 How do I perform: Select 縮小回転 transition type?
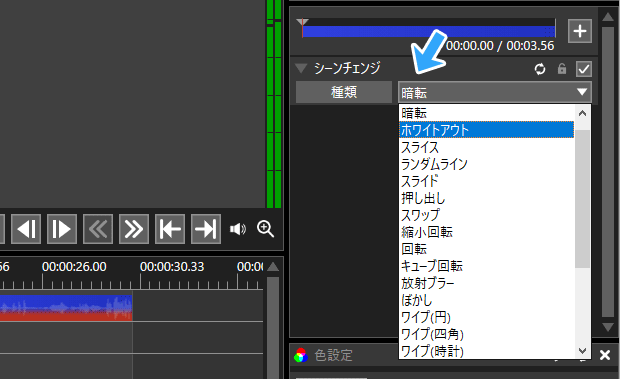(x=486, y=232)
